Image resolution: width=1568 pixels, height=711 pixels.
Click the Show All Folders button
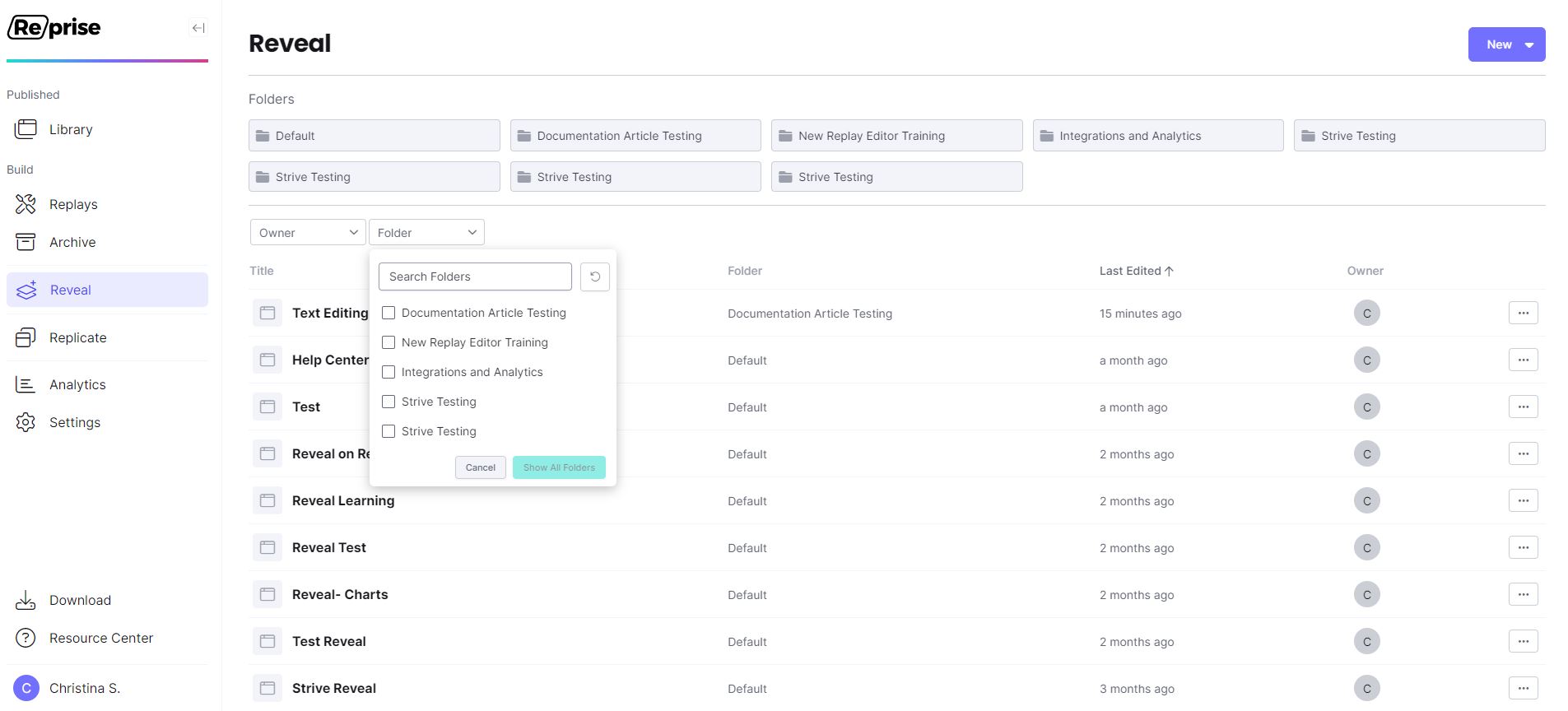559,467
